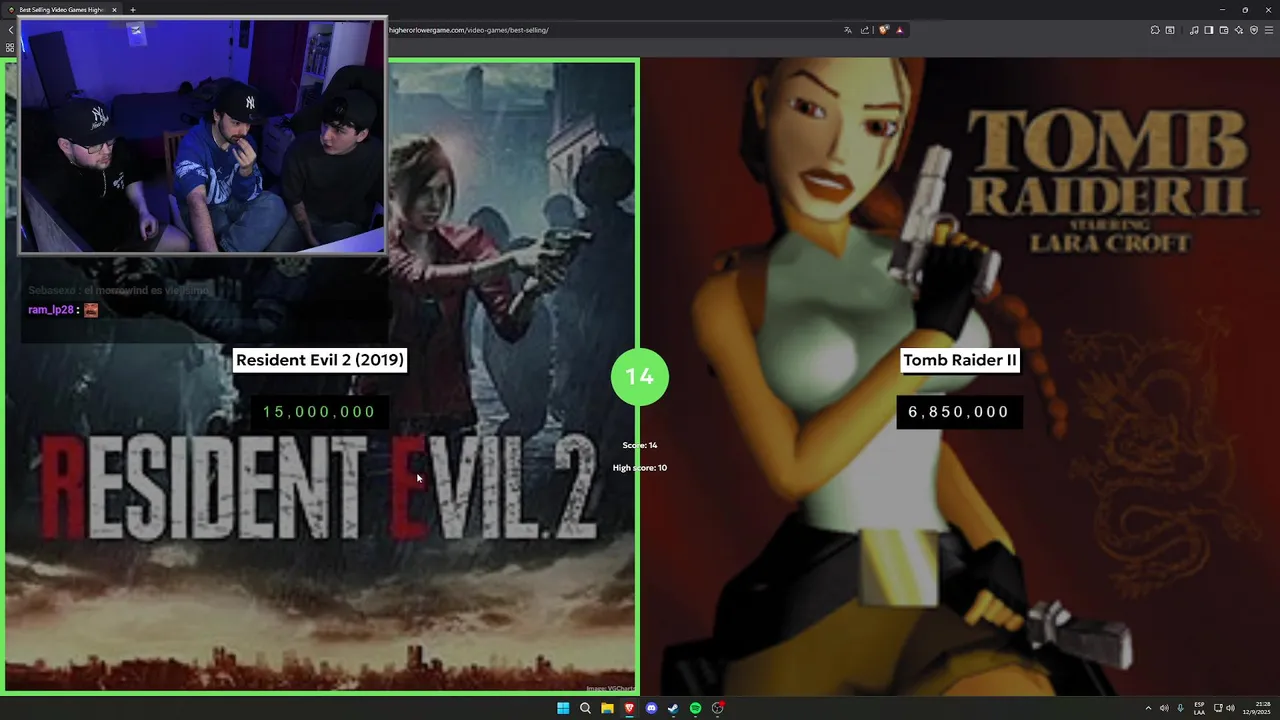Image resolution: width=1280 pixels, height=720 pixels.
Task: Click ram_lp28 username in chat overlay
Action: (51, 310)
